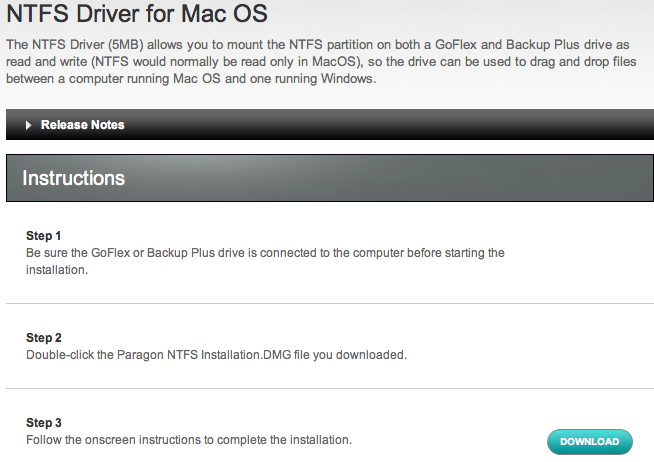
Task: Click the Paragon NTFS Installation.DMG instruction text
Action: coord(216,355)
